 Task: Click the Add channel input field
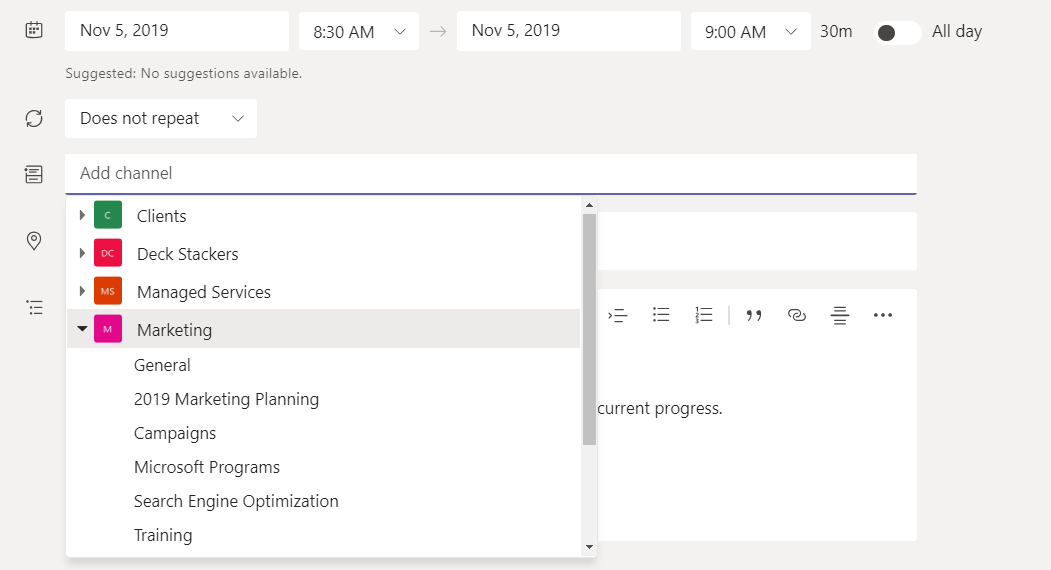point(490,174)
